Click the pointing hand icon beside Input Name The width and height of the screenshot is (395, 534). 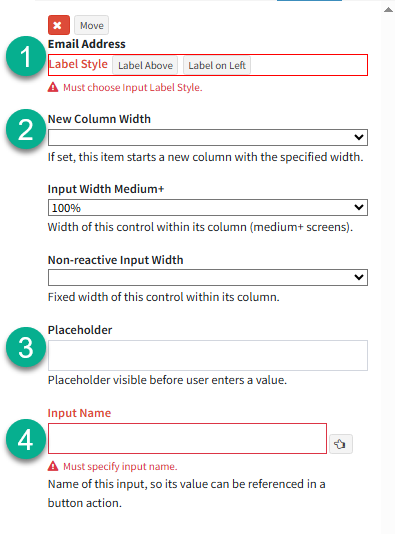coord(340,444)
